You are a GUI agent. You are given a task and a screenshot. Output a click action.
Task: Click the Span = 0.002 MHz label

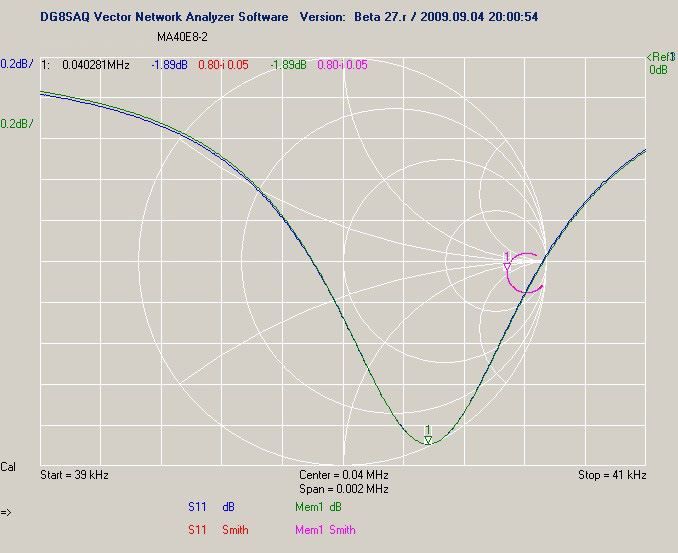(344, 489)
